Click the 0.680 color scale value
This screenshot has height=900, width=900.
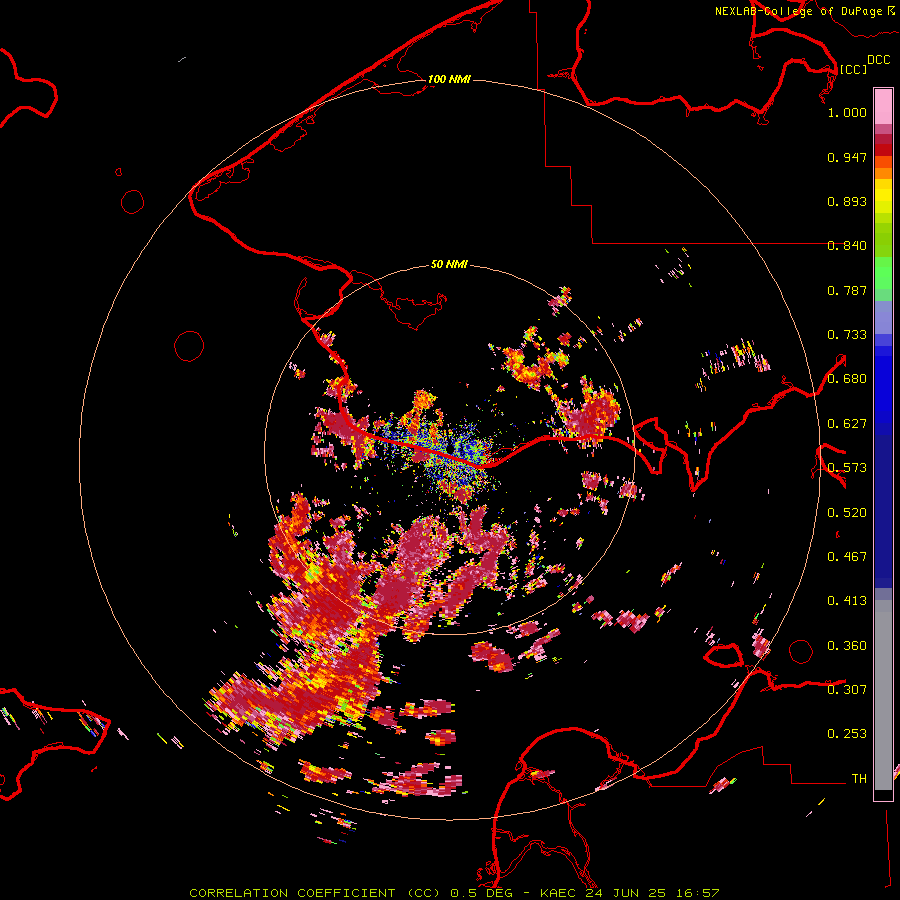coord(847,379)
